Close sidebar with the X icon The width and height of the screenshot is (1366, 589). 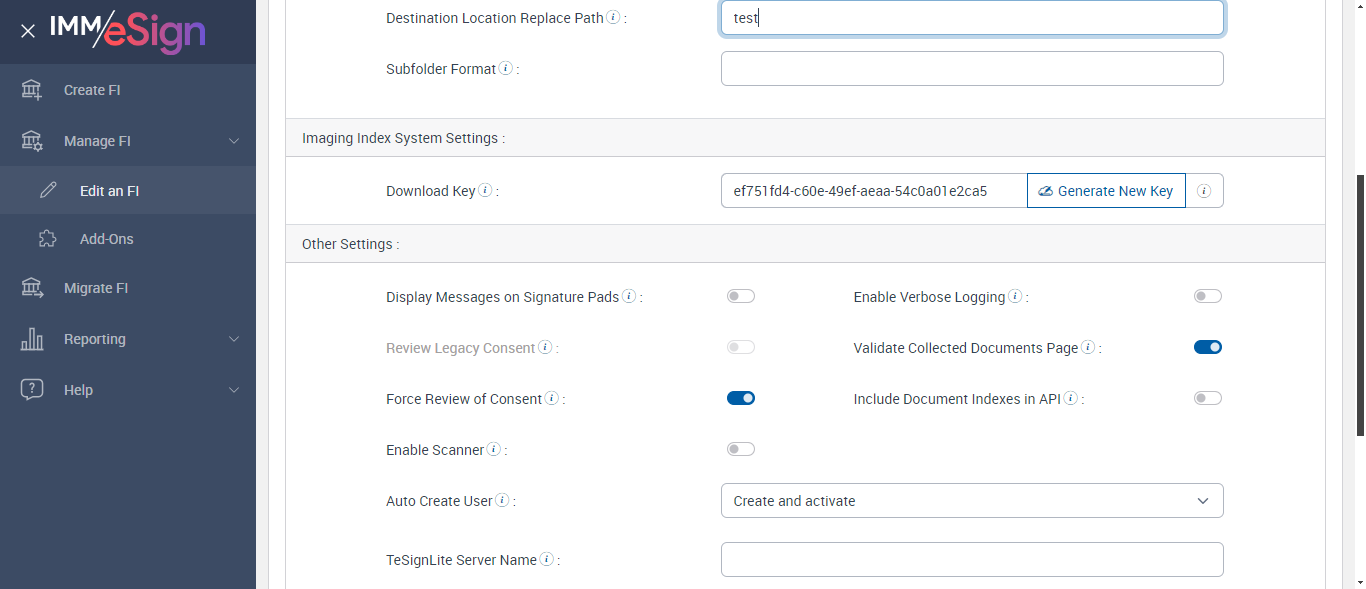point(28,31)
